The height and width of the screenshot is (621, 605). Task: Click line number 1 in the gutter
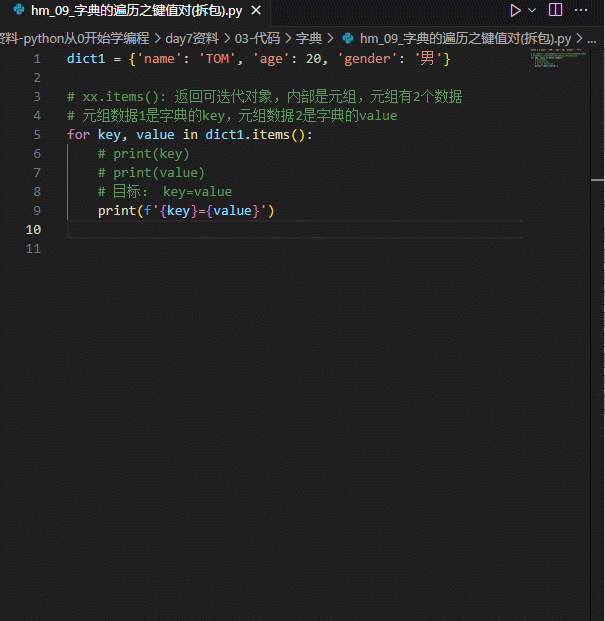coord(37,59)
